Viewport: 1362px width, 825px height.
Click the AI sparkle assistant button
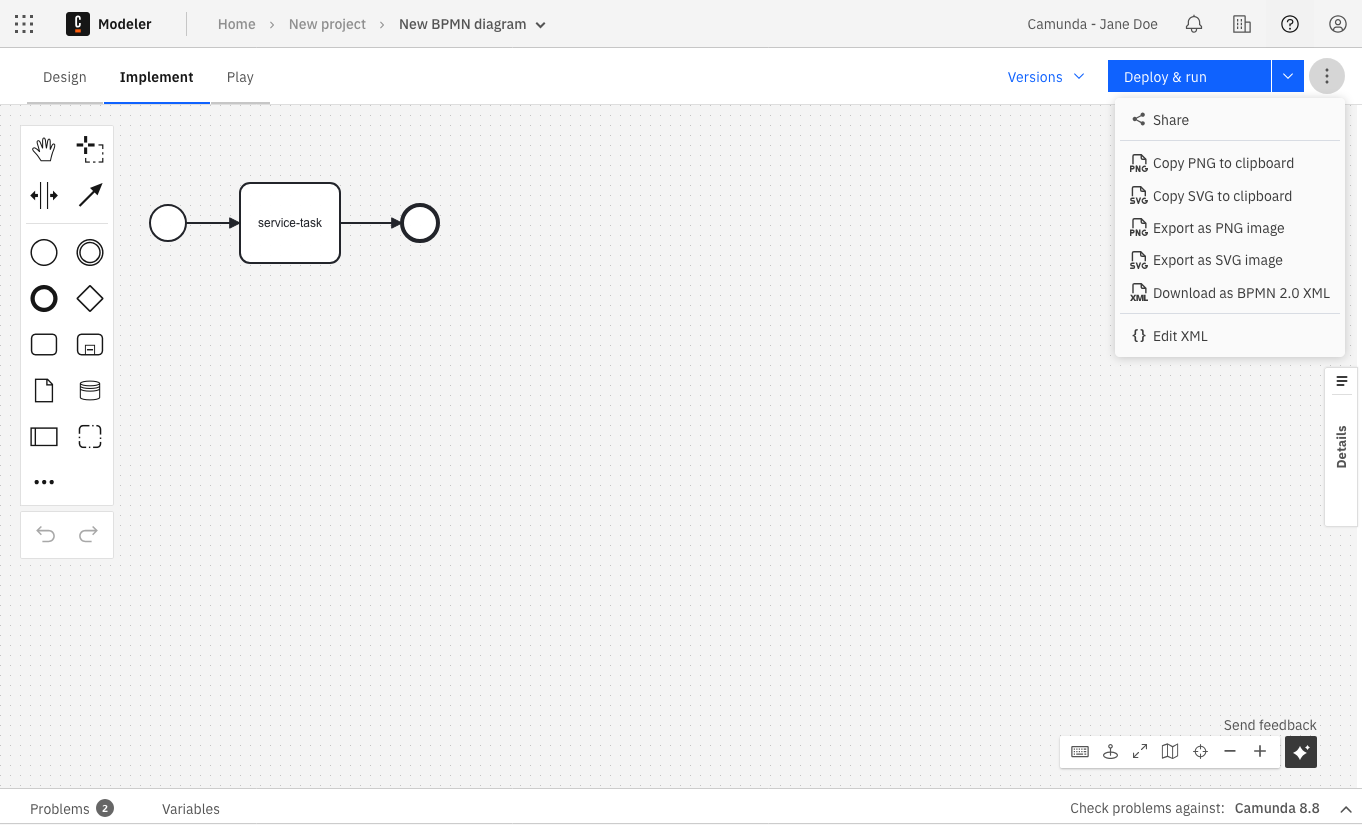pos(1300,752)
